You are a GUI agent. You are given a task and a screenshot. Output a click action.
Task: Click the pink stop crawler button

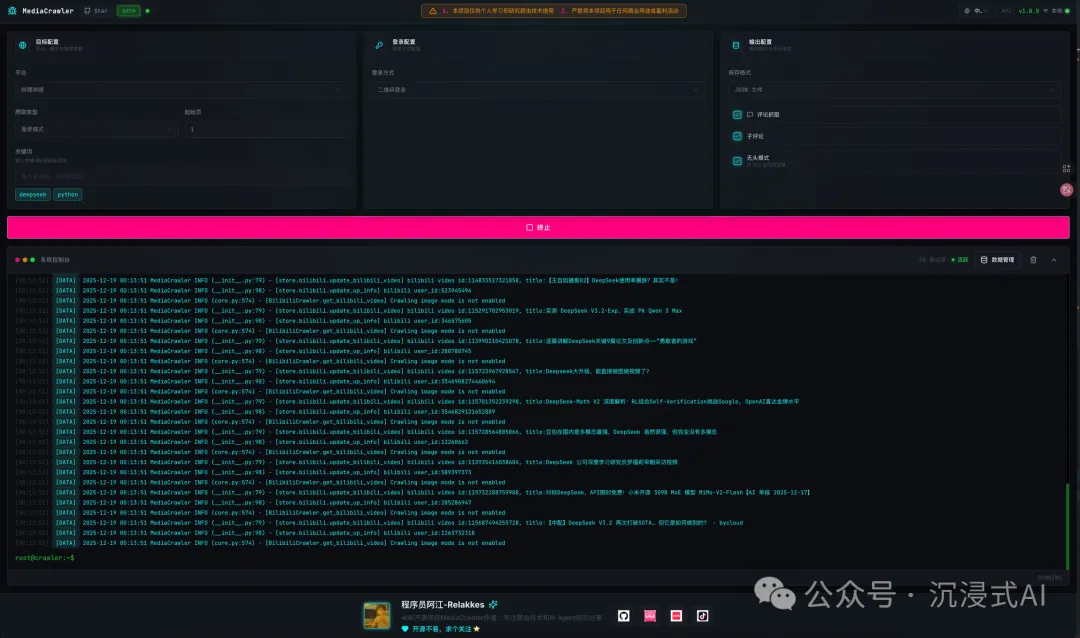point(538,227)
